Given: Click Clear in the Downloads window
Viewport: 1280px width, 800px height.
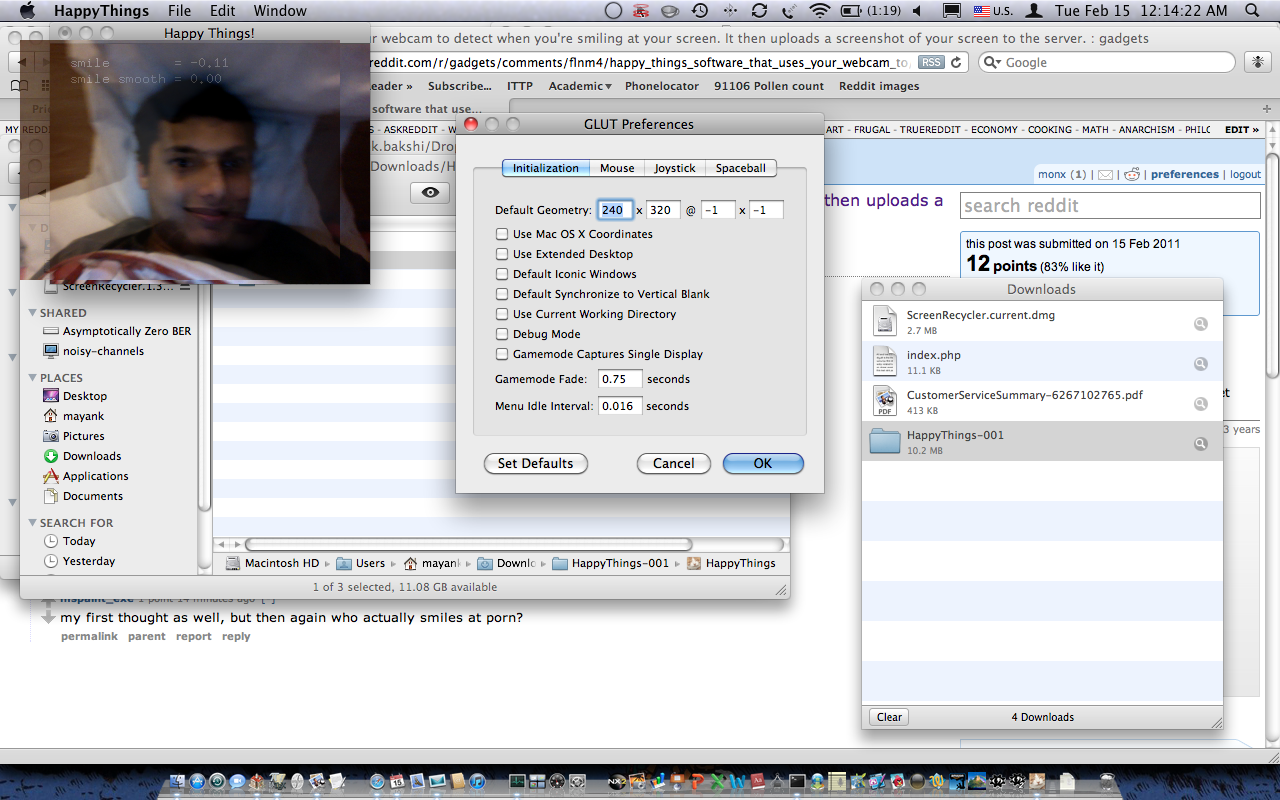Looking at the screenshot, I should 889,717.
